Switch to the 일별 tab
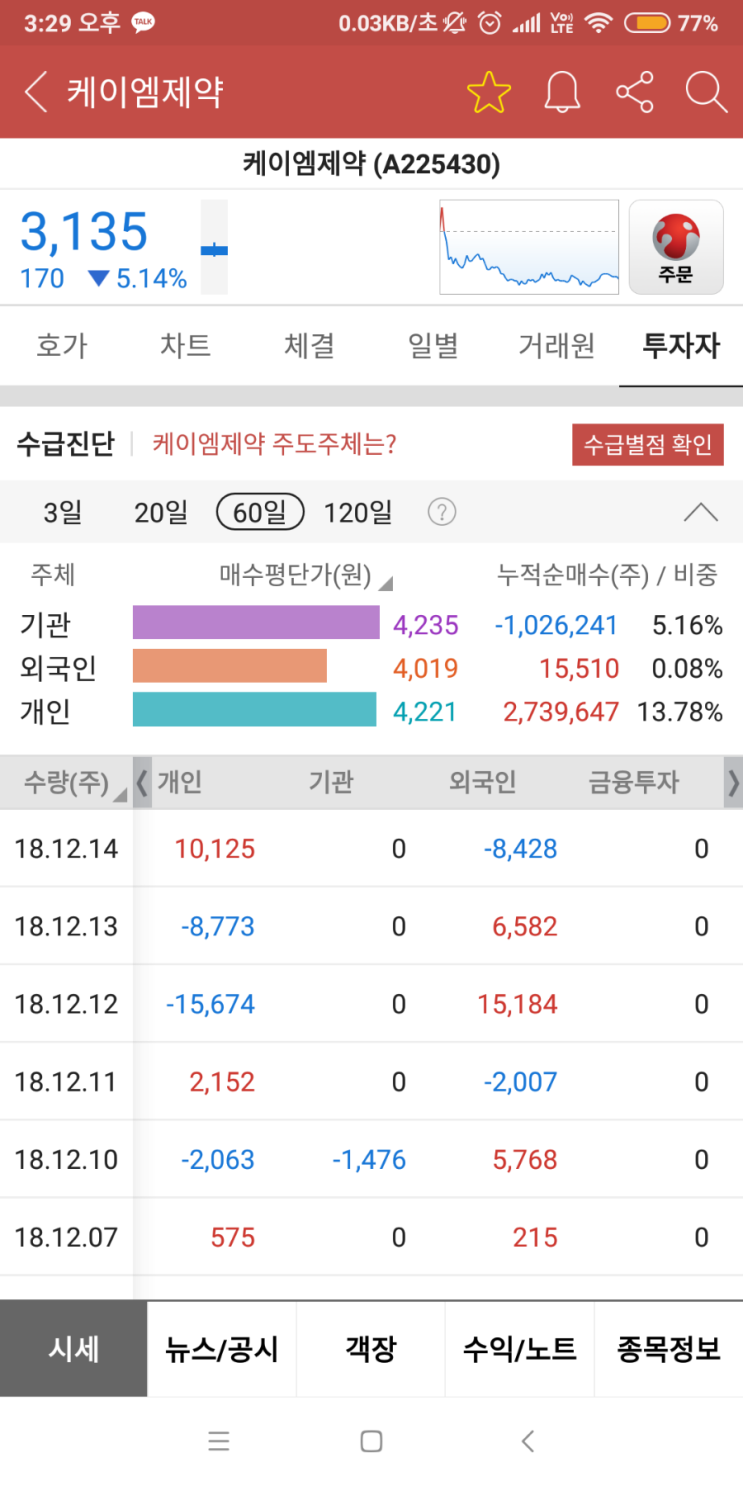 pyautogui.click(x=433, y=346)
